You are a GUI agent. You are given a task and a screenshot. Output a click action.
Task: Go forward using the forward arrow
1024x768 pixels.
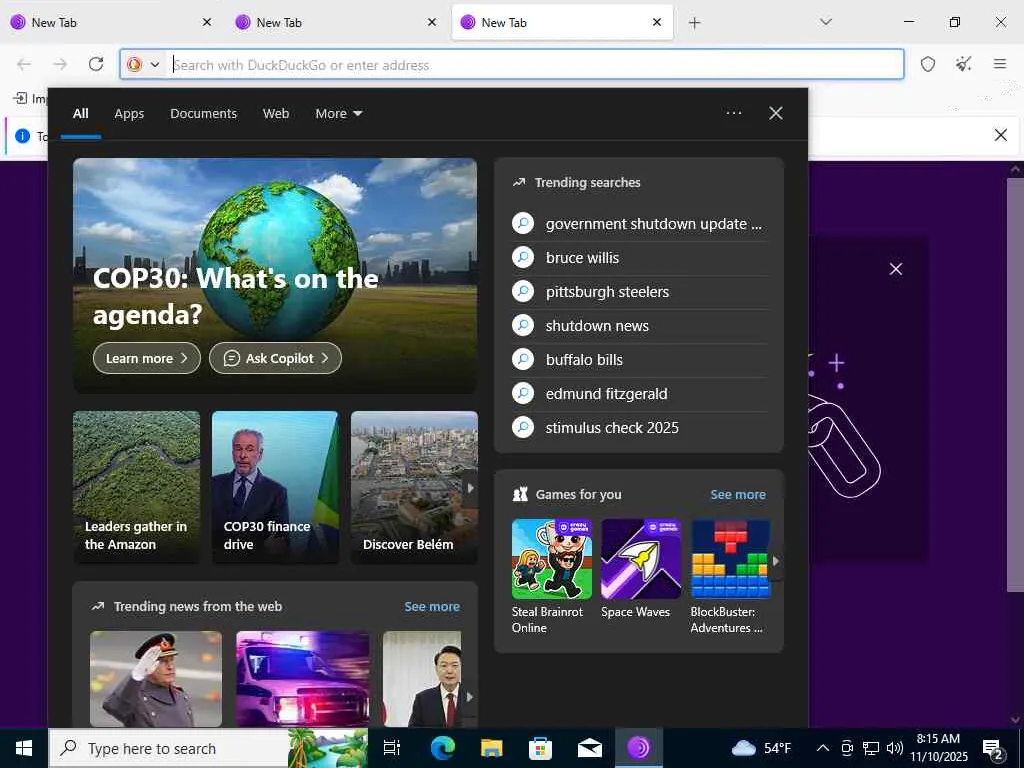pos(60,64)
